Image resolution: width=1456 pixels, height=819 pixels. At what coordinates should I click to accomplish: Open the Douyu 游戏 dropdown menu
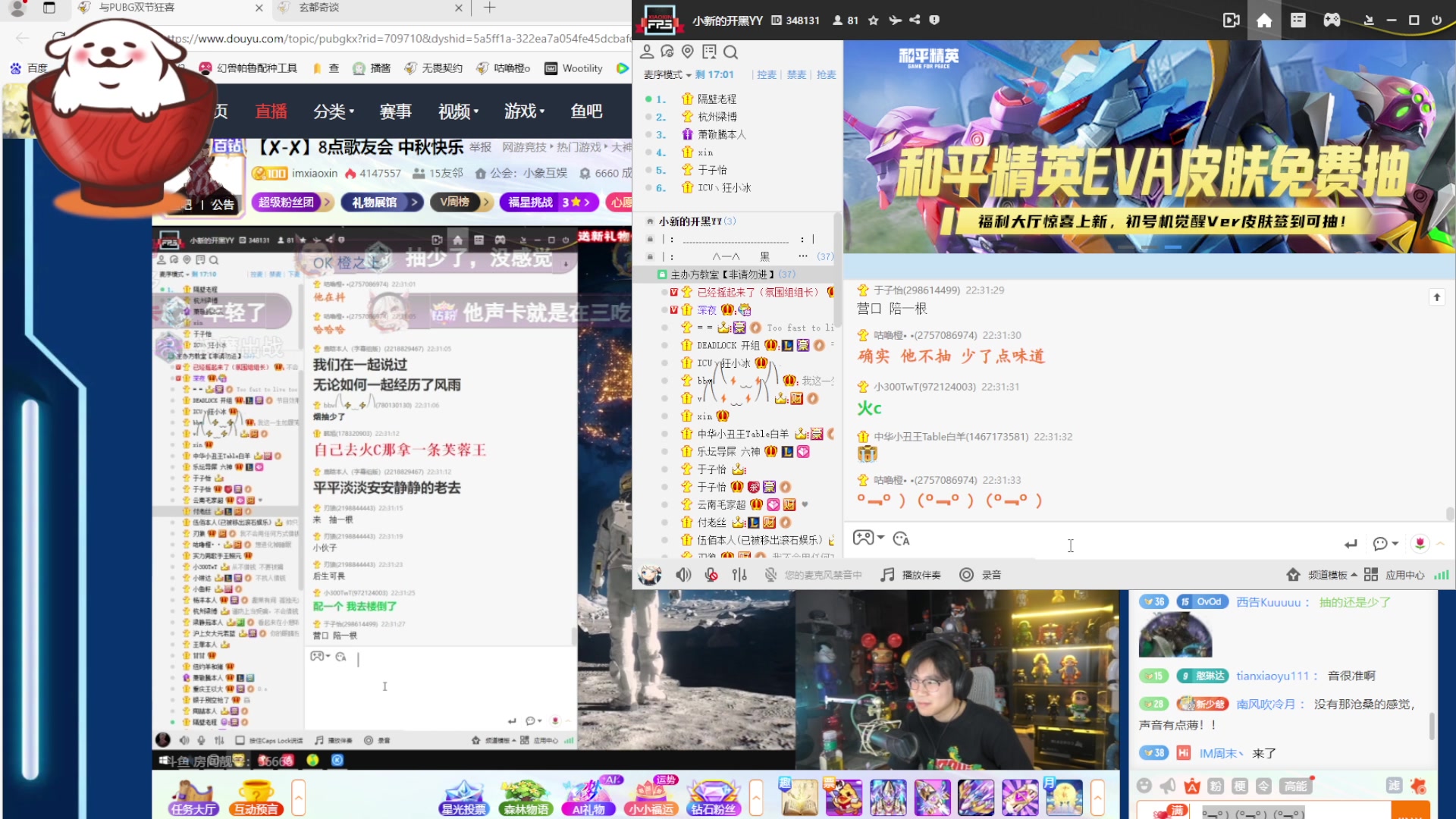point(525,111)
